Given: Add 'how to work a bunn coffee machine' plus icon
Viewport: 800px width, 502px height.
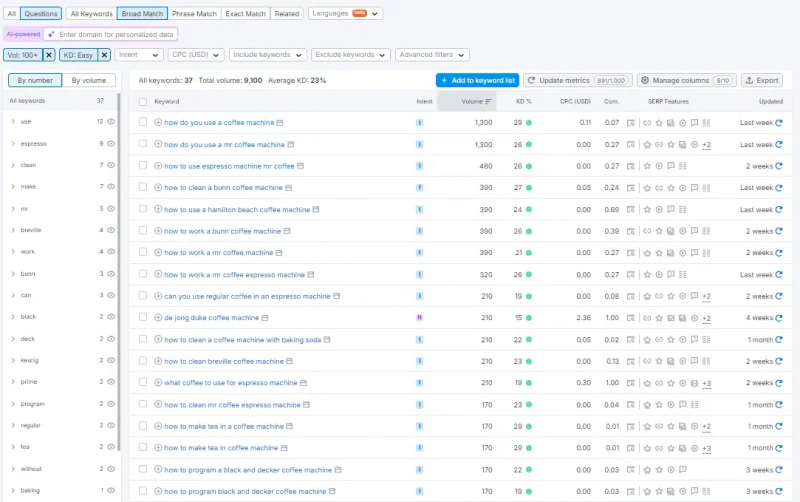Looking at the screenshot, I should coord(158,231).
